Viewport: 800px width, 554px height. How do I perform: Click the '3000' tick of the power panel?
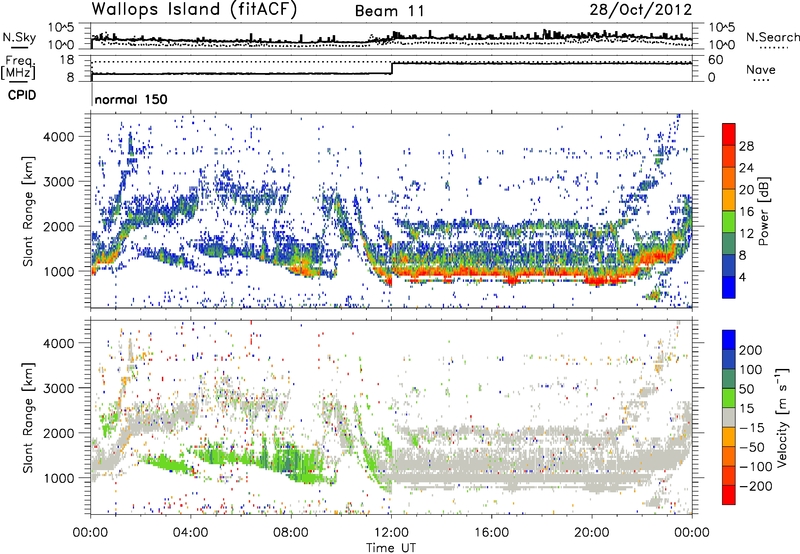click(59, 182)
